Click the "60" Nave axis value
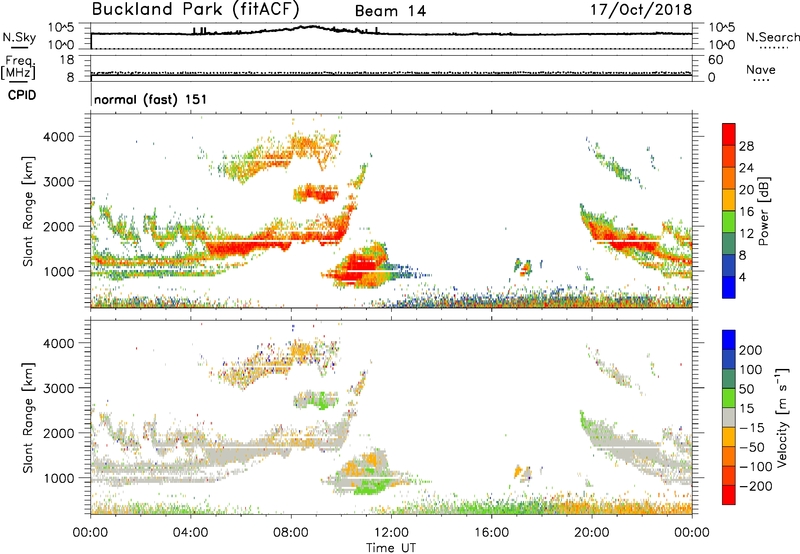 [x=715, y=60]
